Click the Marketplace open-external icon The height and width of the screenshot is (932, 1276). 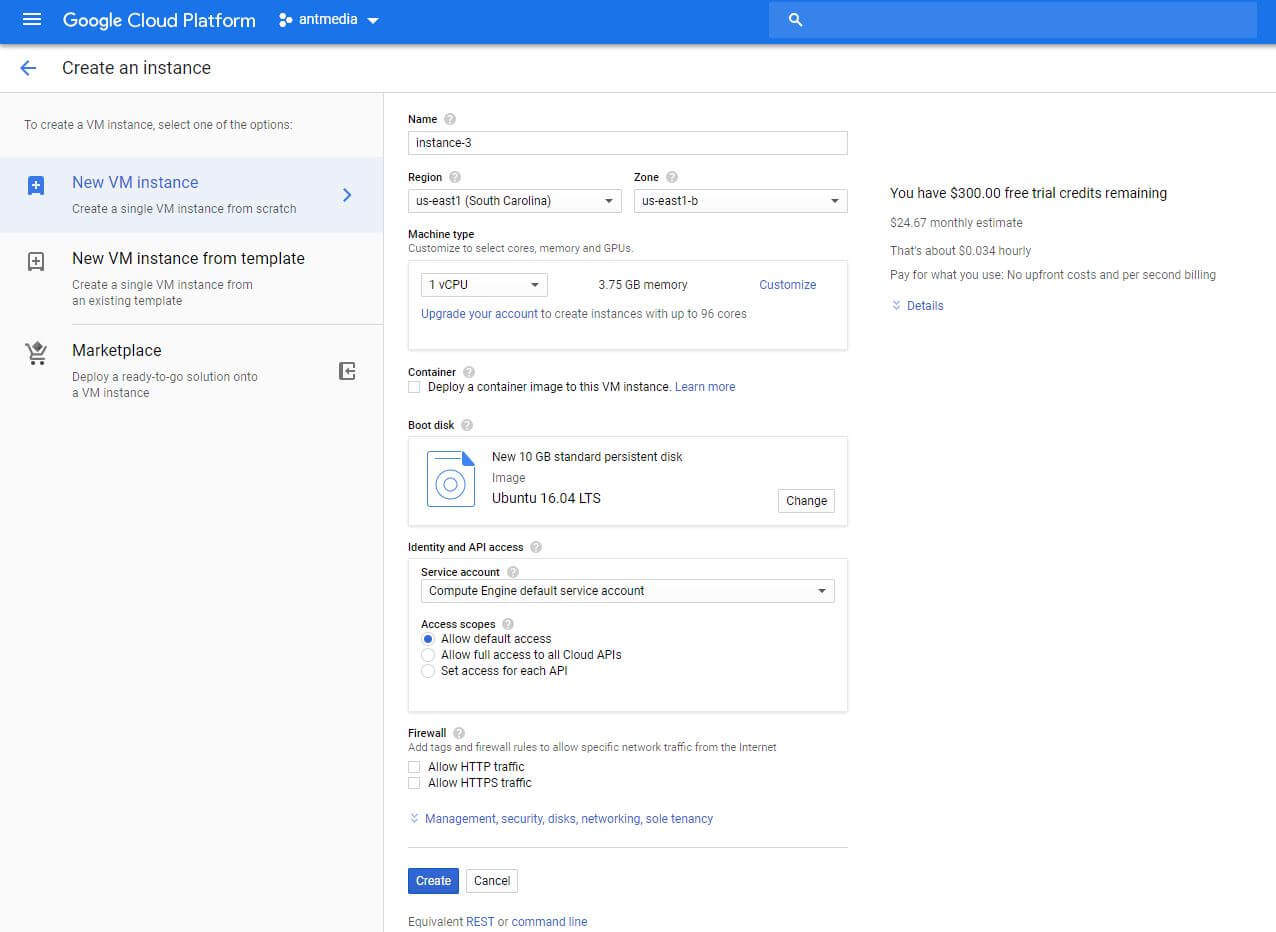coord(347,372)
